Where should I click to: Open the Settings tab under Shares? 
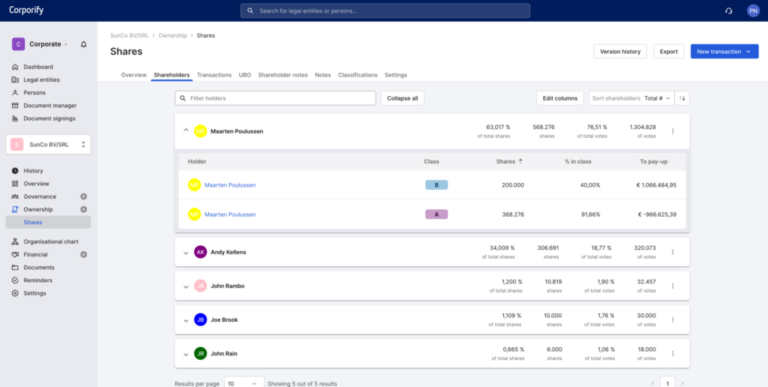click(396, 75)
